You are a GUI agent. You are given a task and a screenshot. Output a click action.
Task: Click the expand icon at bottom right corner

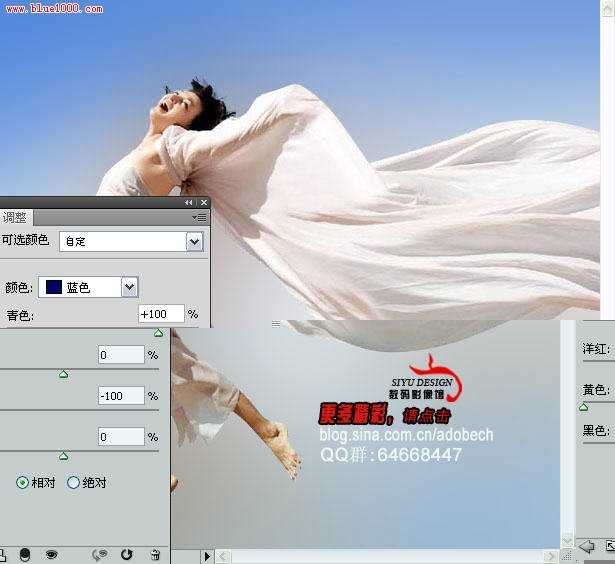click(610, 546)
